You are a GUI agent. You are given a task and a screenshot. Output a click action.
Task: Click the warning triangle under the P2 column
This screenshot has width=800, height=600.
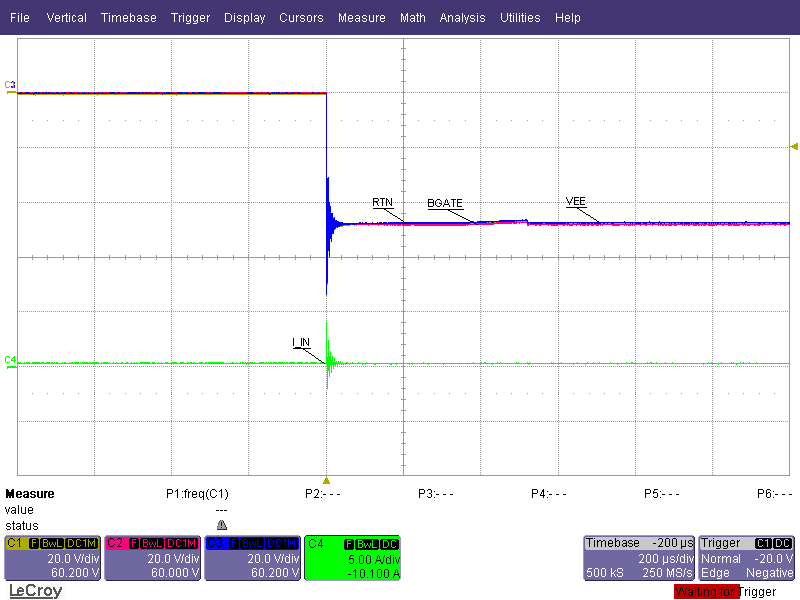pyautogui.click(x=221, y=523)
